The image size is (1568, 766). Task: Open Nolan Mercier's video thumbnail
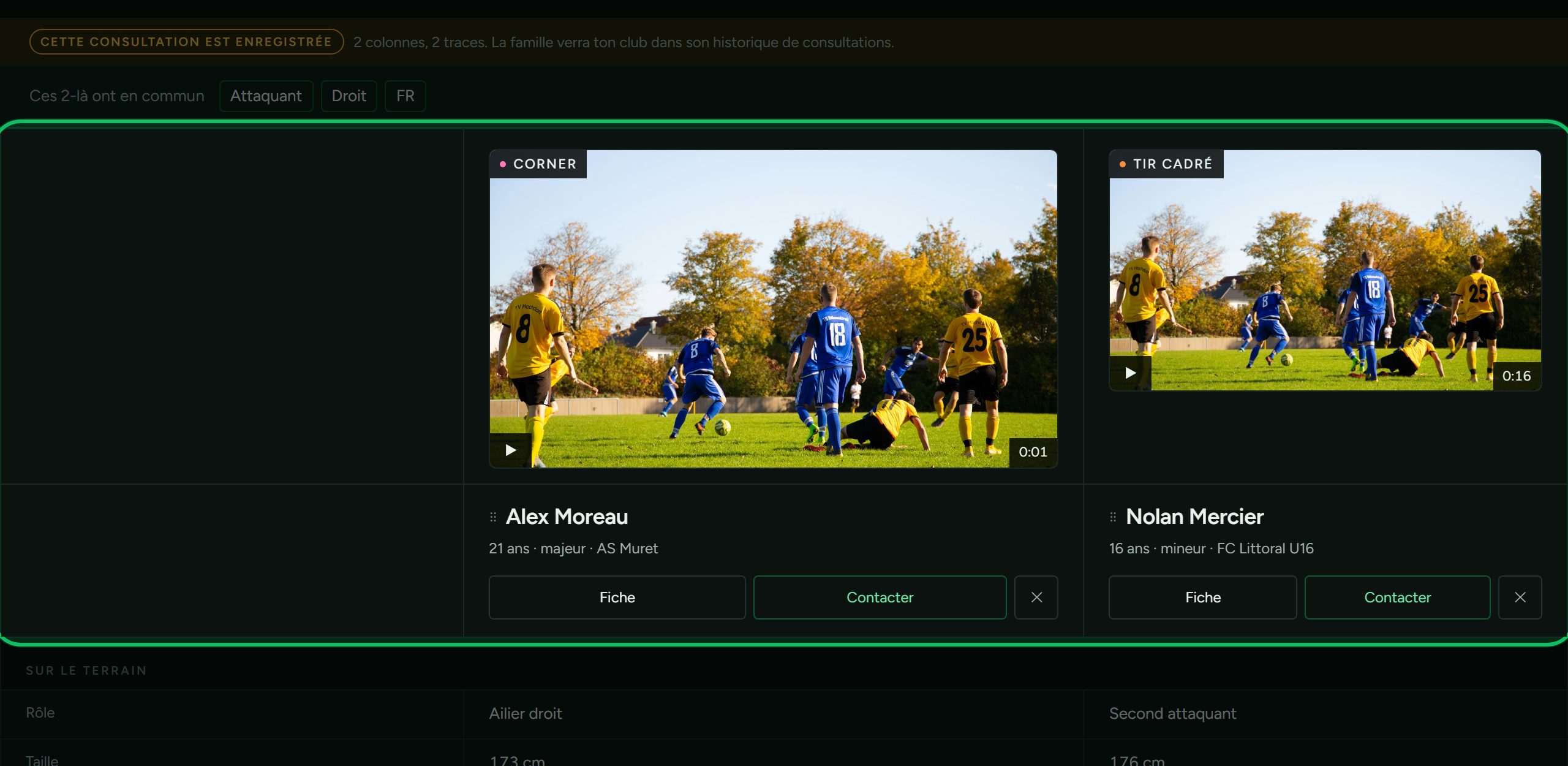(x=1325, y=270)
